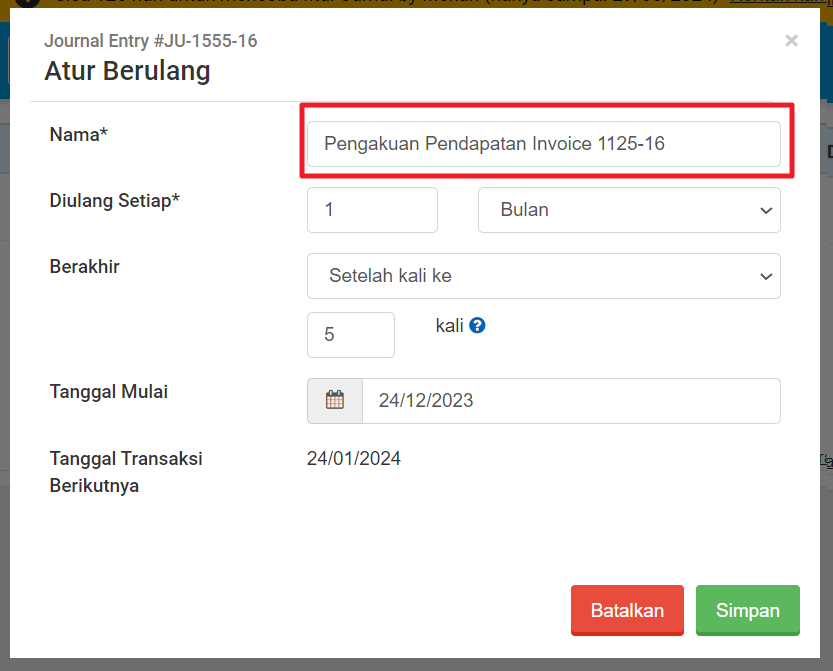Click the next transaction date 24/01/2024
Viewport: 833px width, 671px height.
pyautogui.click(x=354, y=459)
